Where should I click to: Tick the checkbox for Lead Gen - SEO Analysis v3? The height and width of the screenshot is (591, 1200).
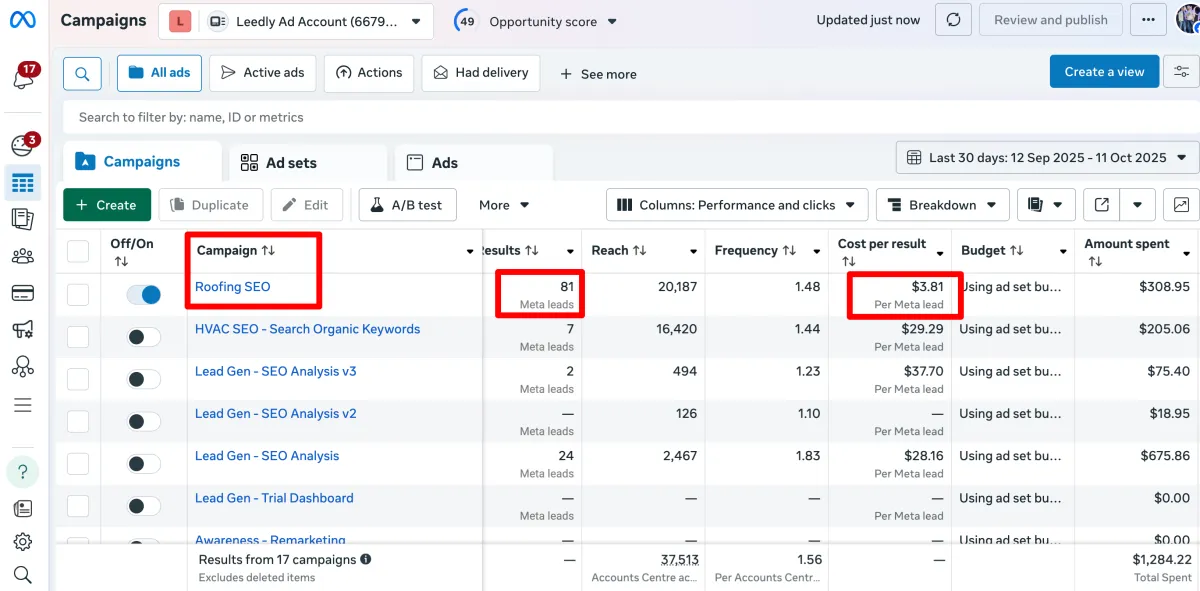78,379
